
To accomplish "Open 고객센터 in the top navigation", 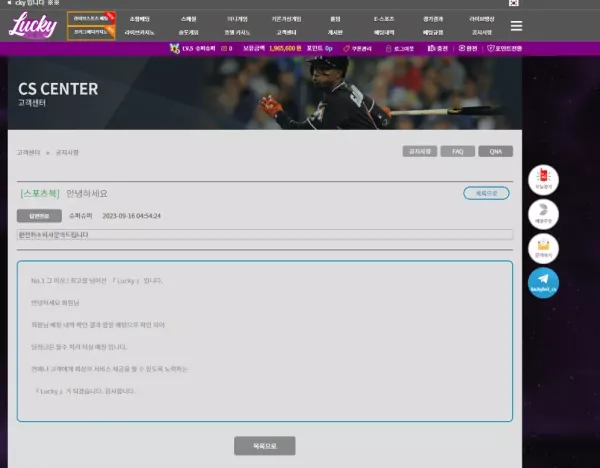I will click(286, 33).
